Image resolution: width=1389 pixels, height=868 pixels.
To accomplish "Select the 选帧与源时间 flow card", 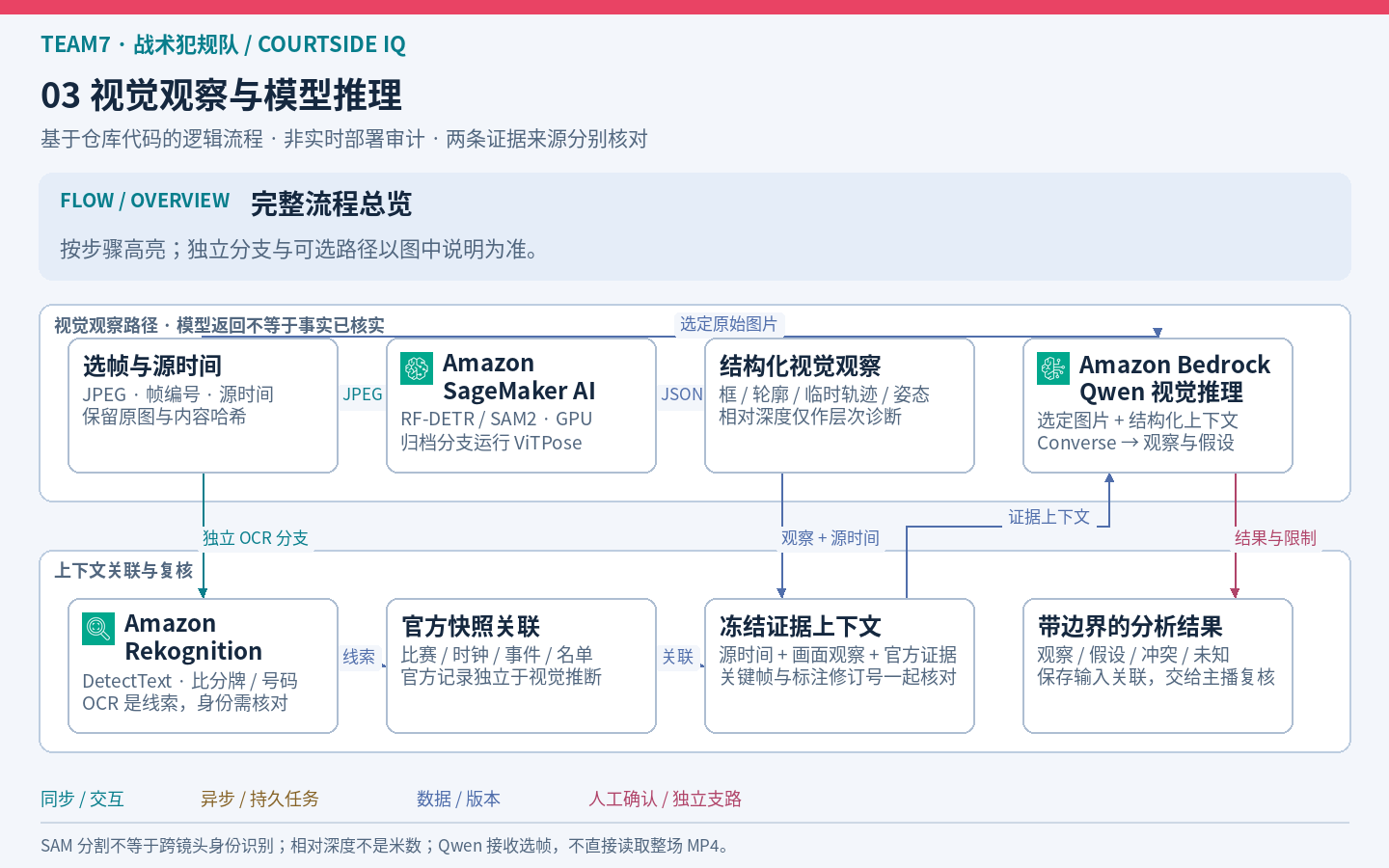I will [x=203, y=405].
